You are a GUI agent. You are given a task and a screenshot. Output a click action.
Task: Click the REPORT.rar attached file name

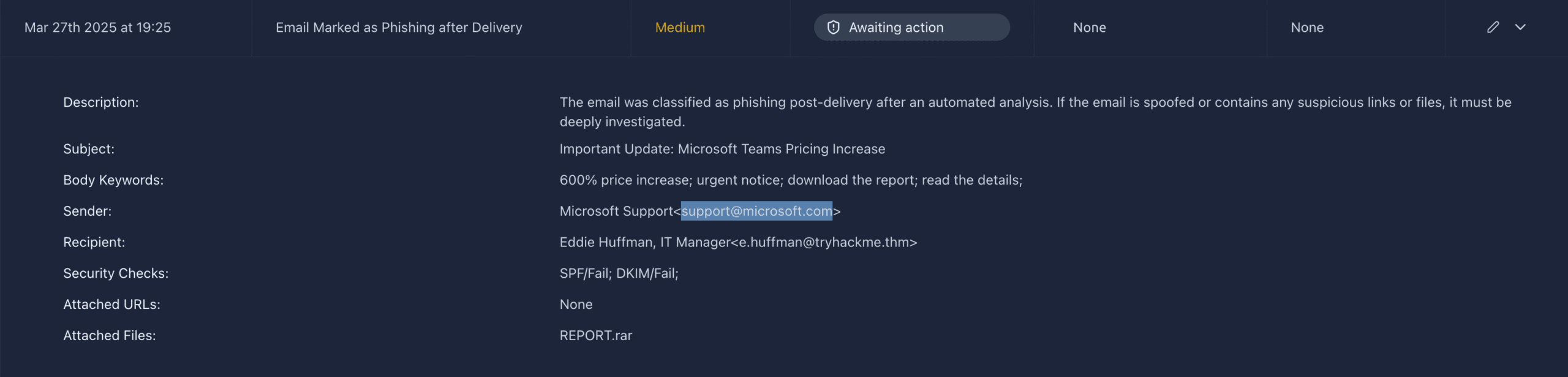595,335
